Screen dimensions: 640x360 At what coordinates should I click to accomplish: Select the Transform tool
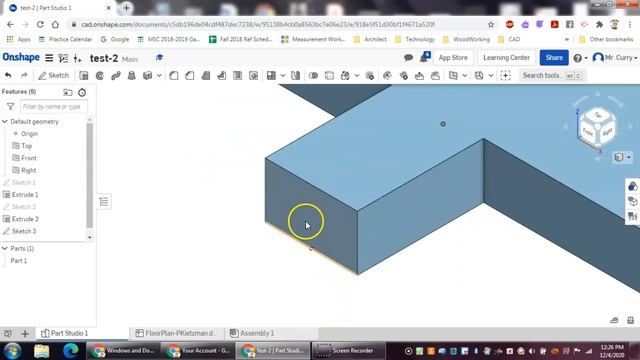[x=345, y=76]
